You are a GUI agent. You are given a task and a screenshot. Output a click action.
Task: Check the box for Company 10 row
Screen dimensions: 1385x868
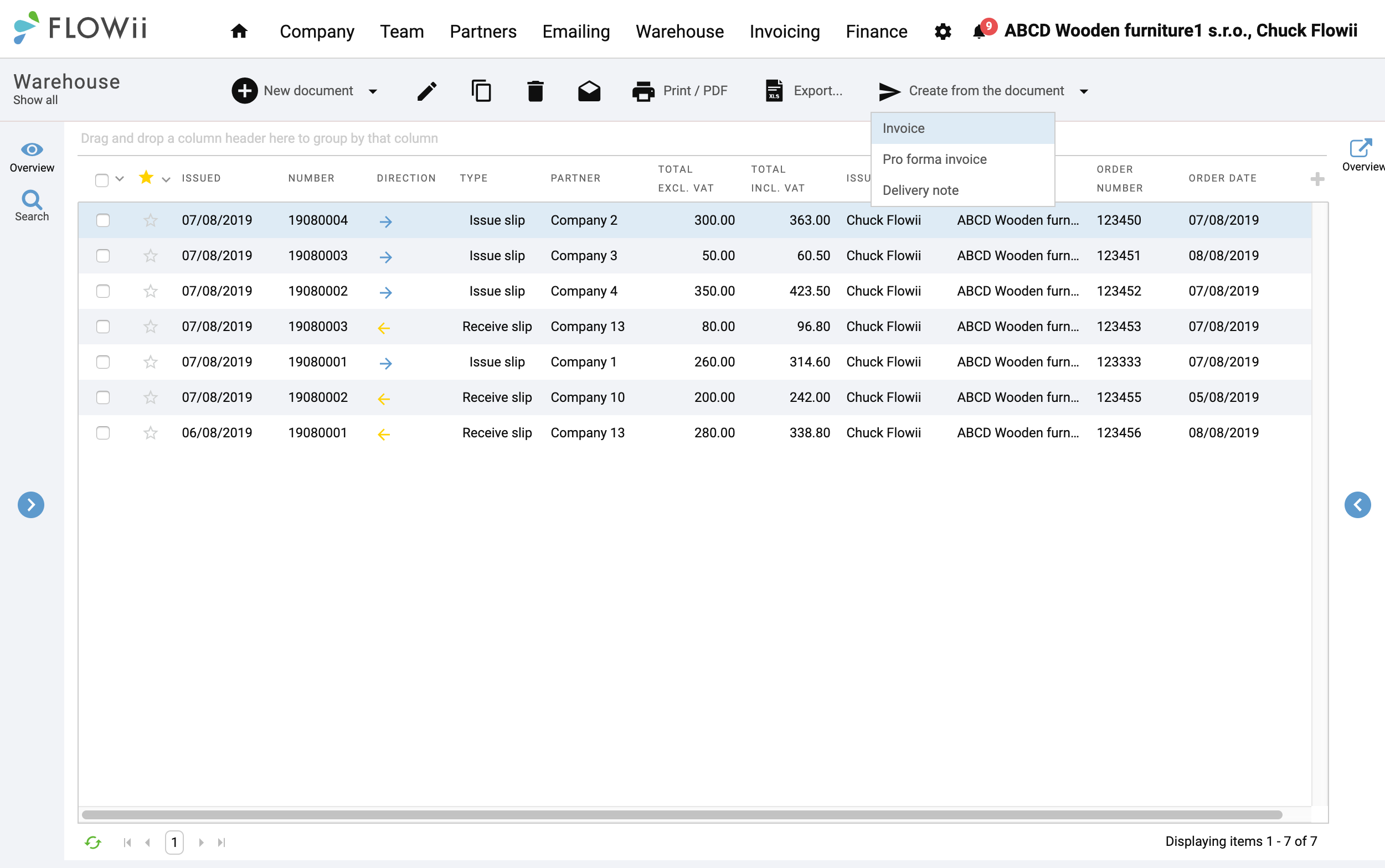[x=103, y=397]
